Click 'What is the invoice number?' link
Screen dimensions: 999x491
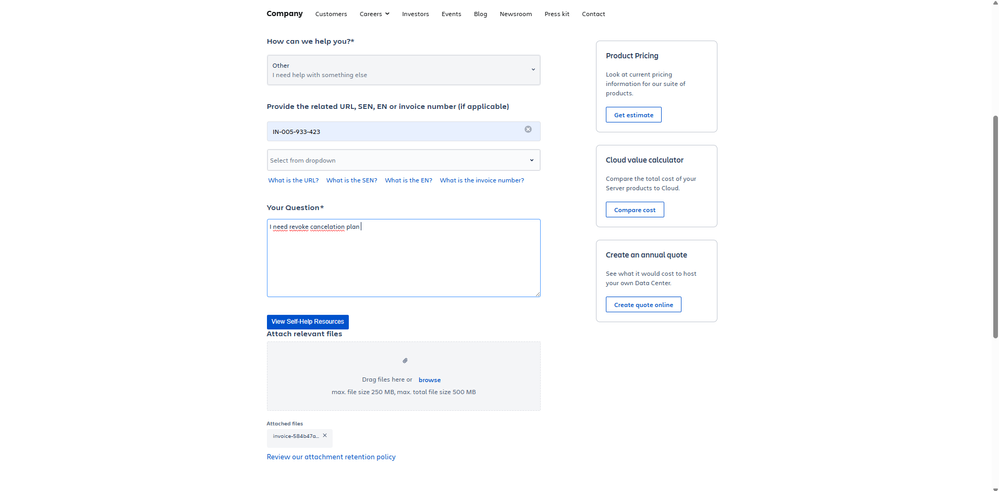pyautogui.click(x=482, y=180)
